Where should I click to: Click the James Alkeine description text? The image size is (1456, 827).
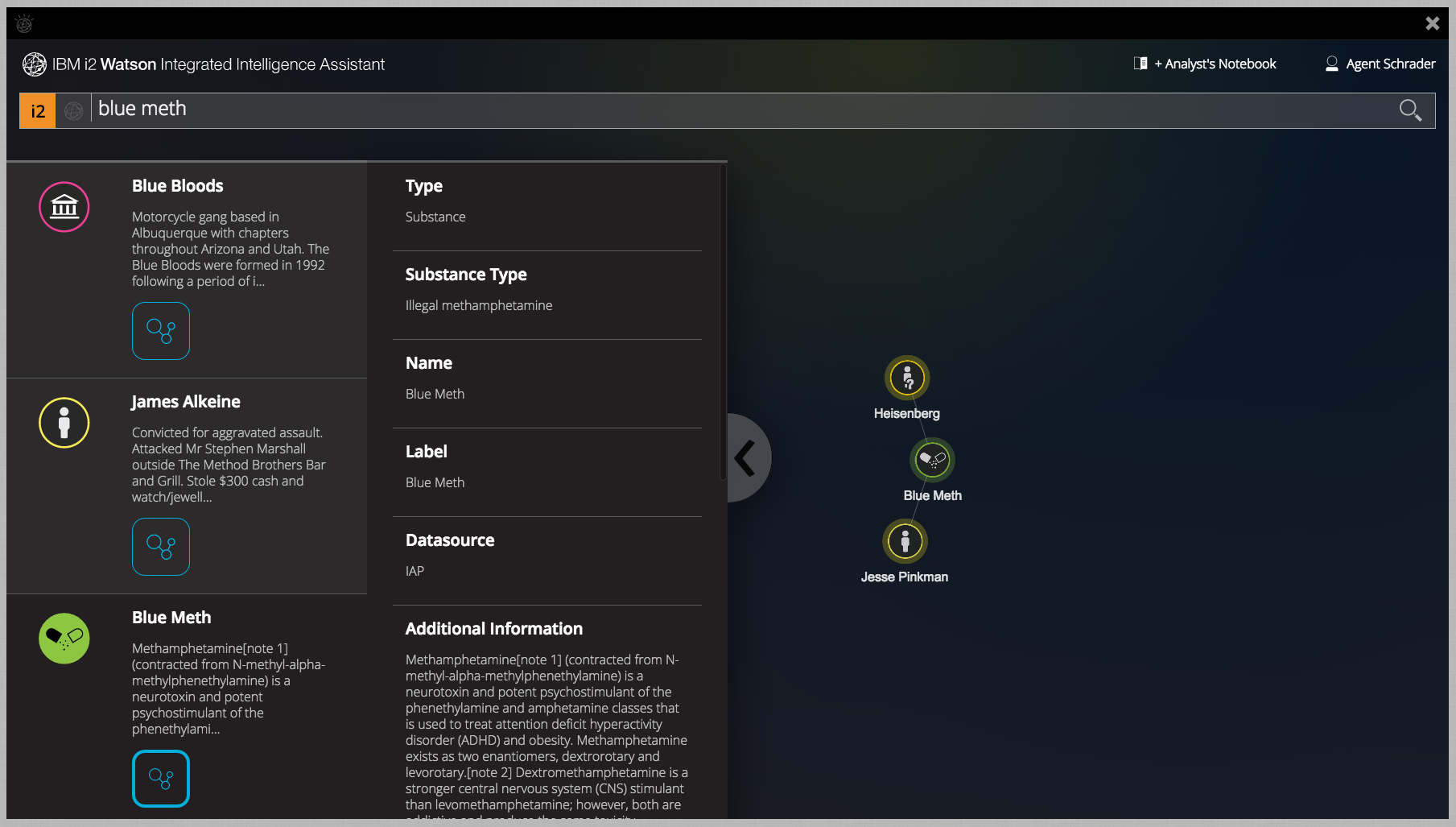[x=229, y=465]
